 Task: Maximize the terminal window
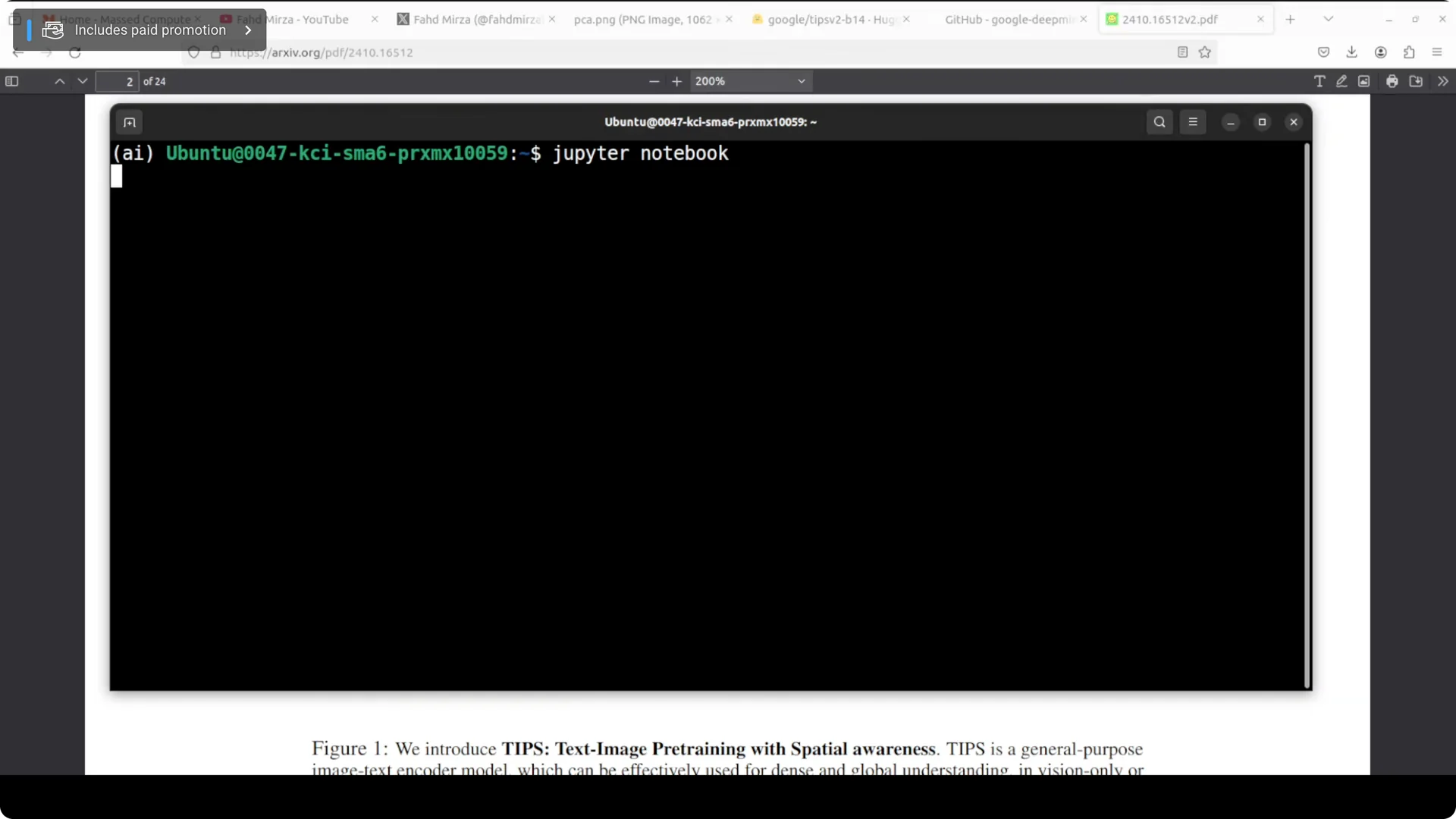point(1263,122)
